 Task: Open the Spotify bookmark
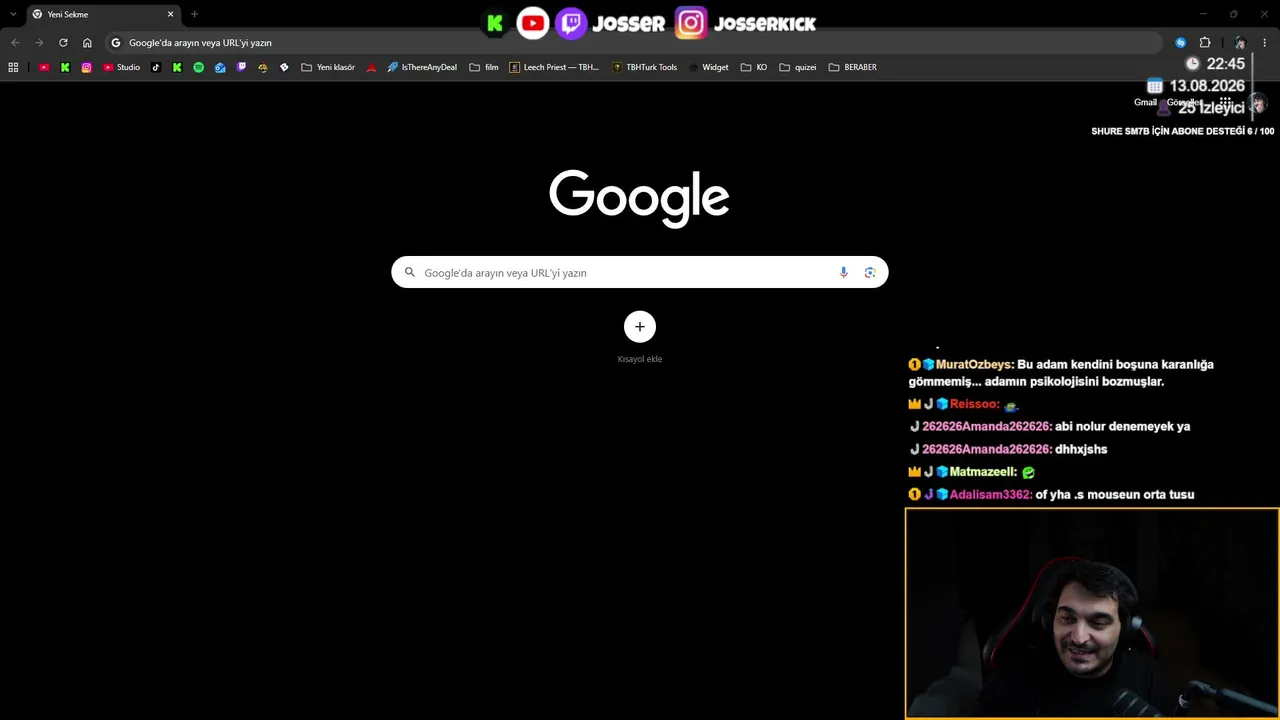pos(198,67)
